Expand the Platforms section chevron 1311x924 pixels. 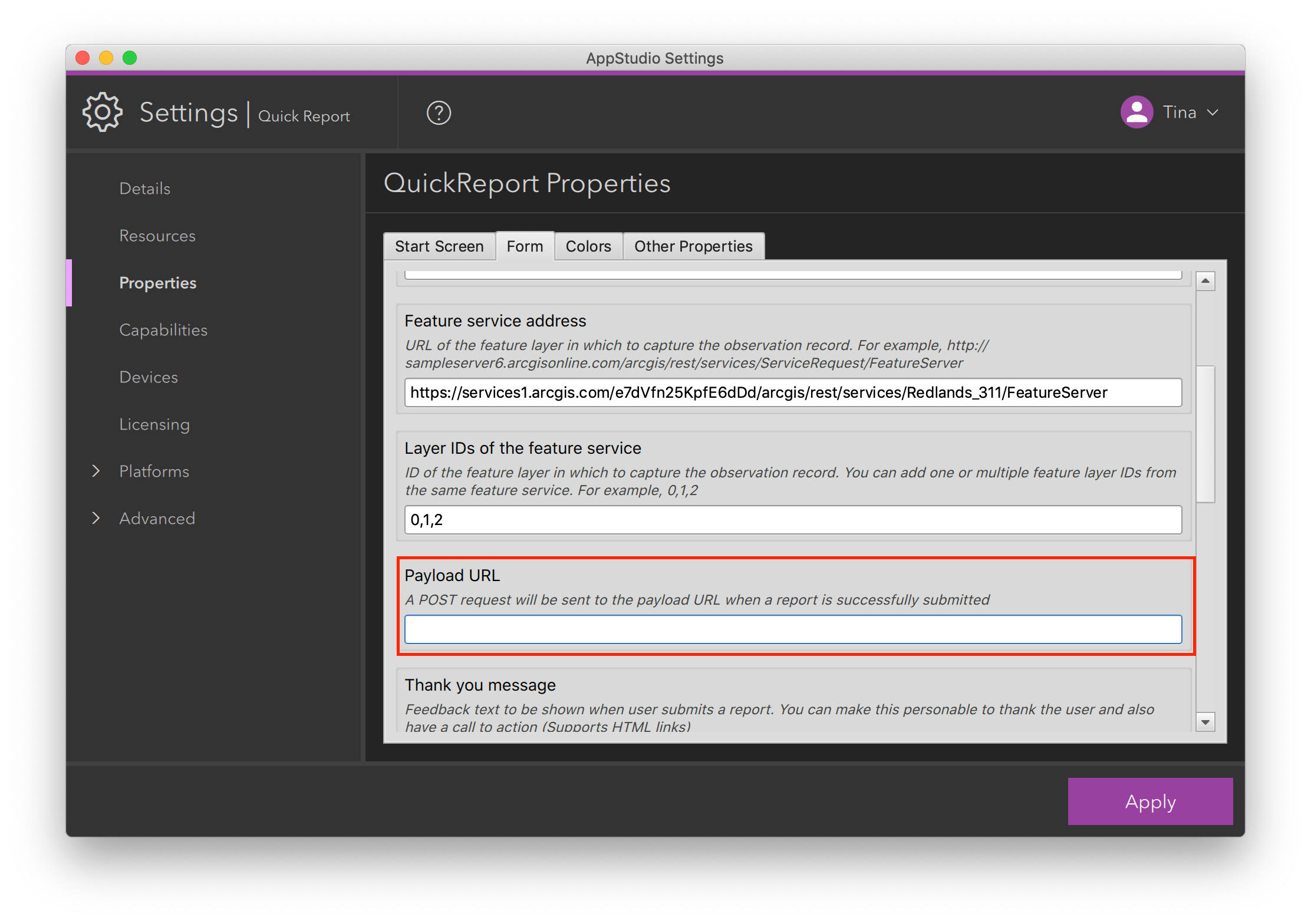click(x=96, y=471)
